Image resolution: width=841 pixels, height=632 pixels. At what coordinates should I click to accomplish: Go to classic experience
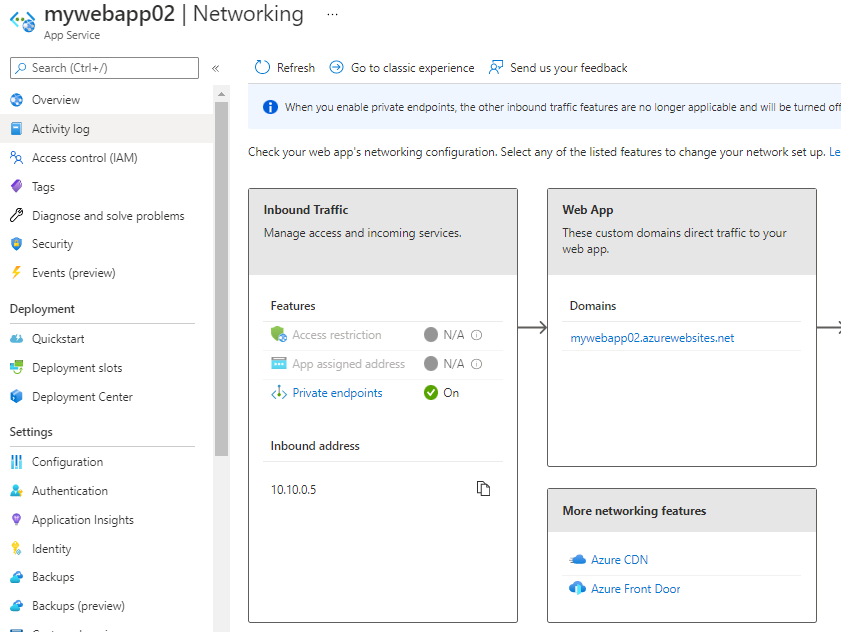click(412, 68)
